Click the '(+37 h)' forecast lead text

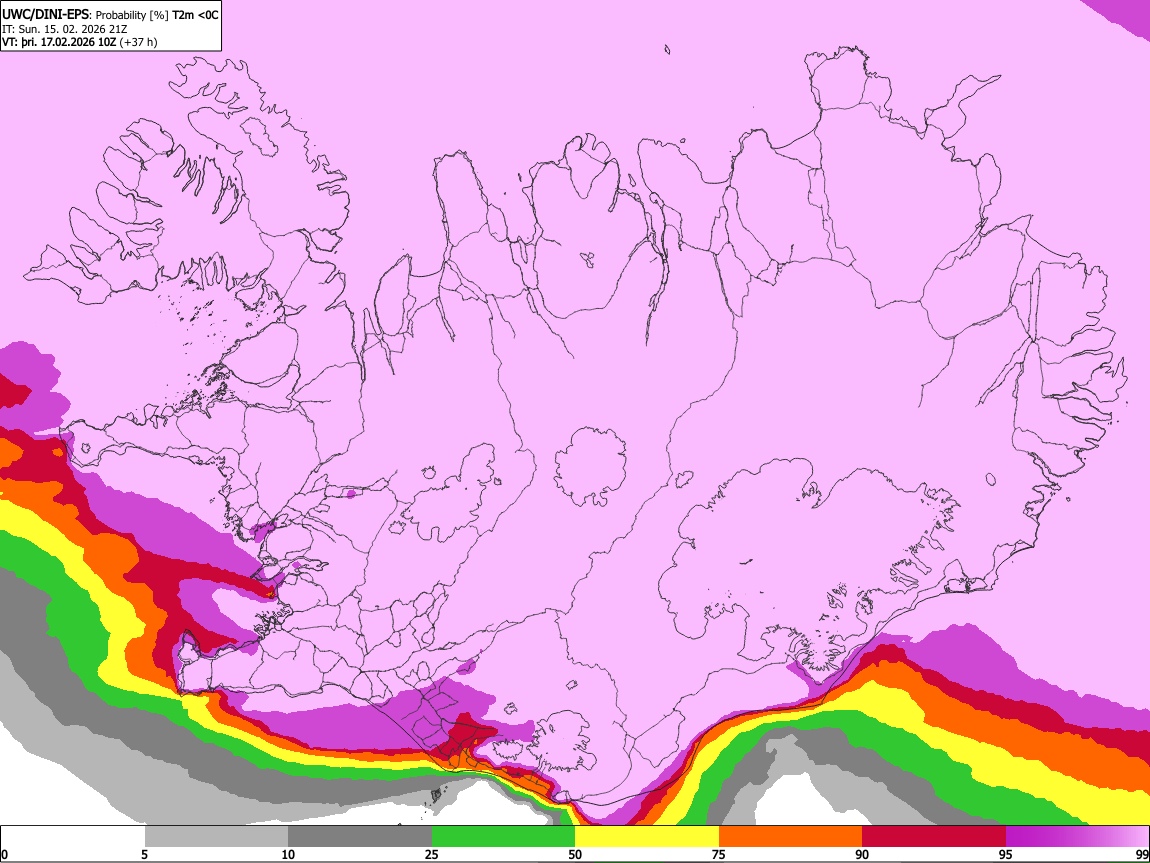138,42
